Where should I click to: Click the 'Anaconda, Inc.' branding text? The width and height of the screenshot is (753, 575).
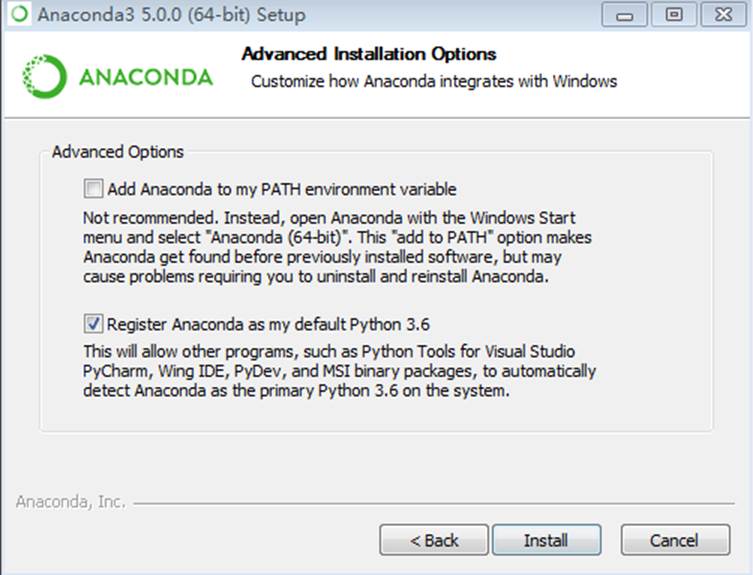point(71,502)
